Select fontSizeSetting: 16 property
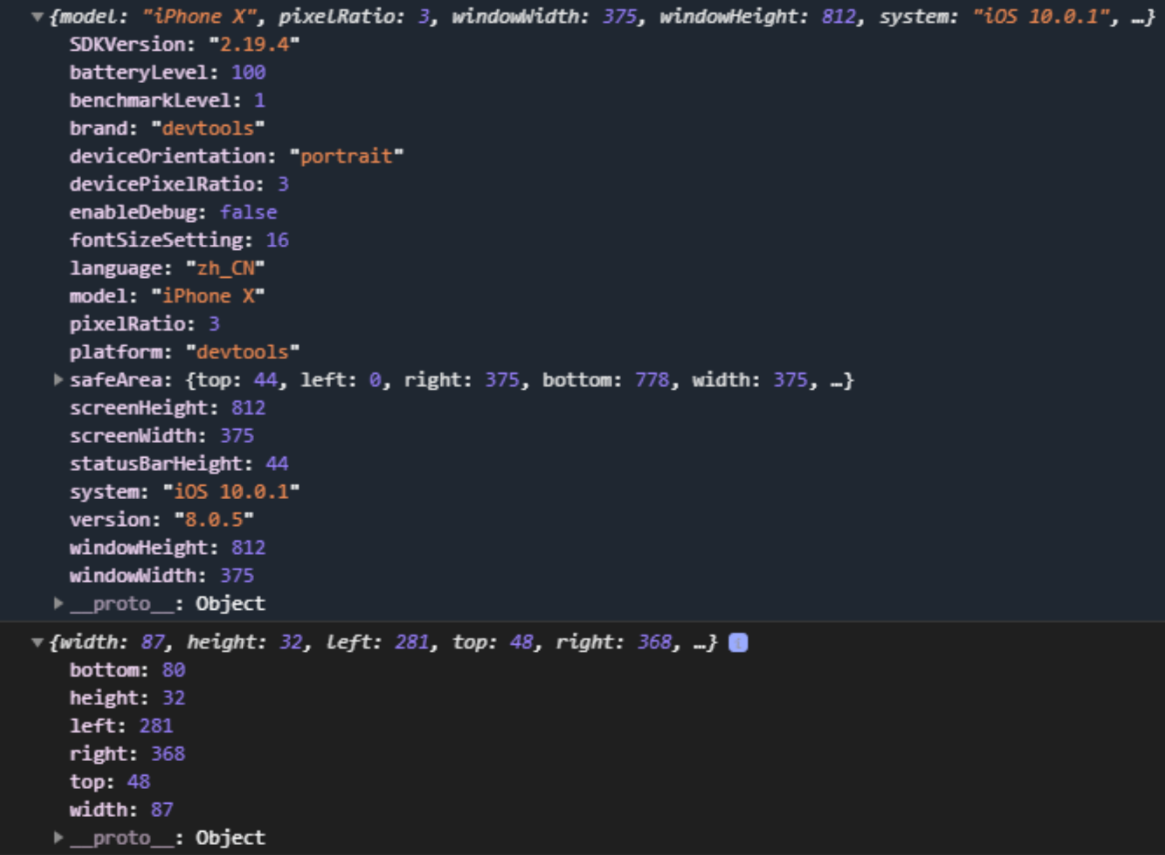Image resolution: width=1165 pixels, height=855 pixels. coord(179,240)
